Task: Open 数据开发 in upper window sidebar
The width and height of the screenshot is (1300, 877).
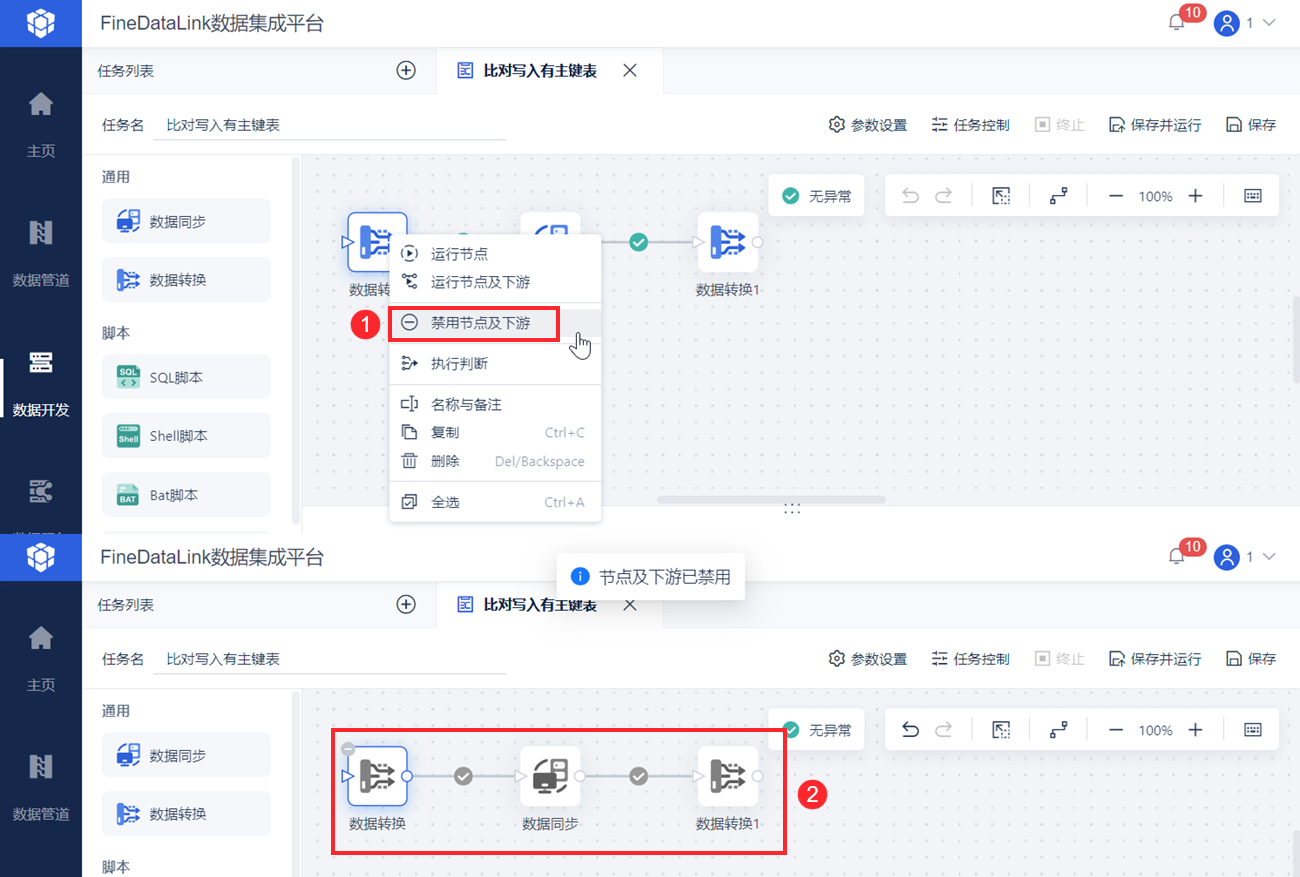Action: pos(41,383)
